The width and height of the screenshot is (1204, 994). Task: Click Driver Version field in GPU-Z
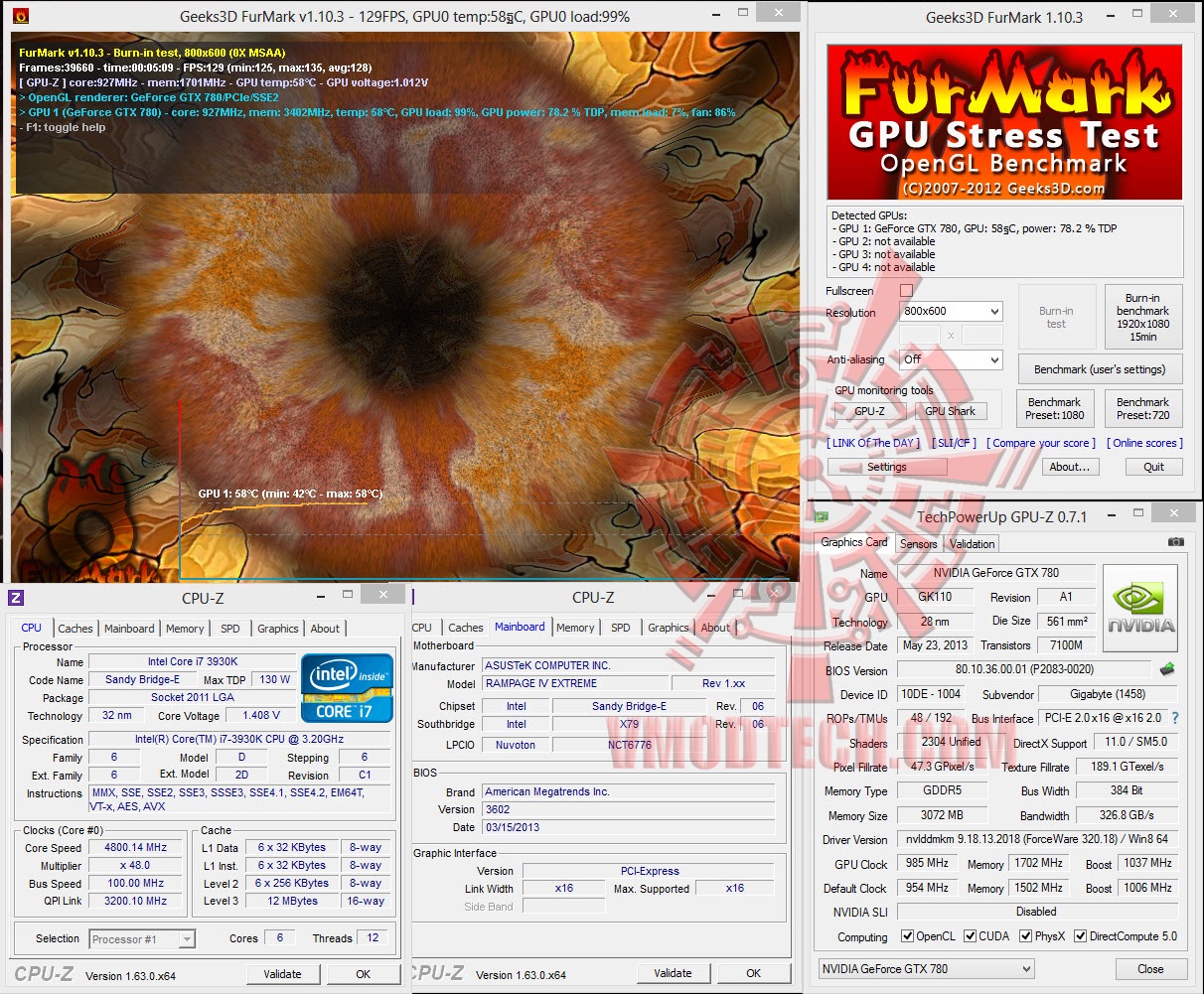pyautogui.click(x=1037, y=839)
